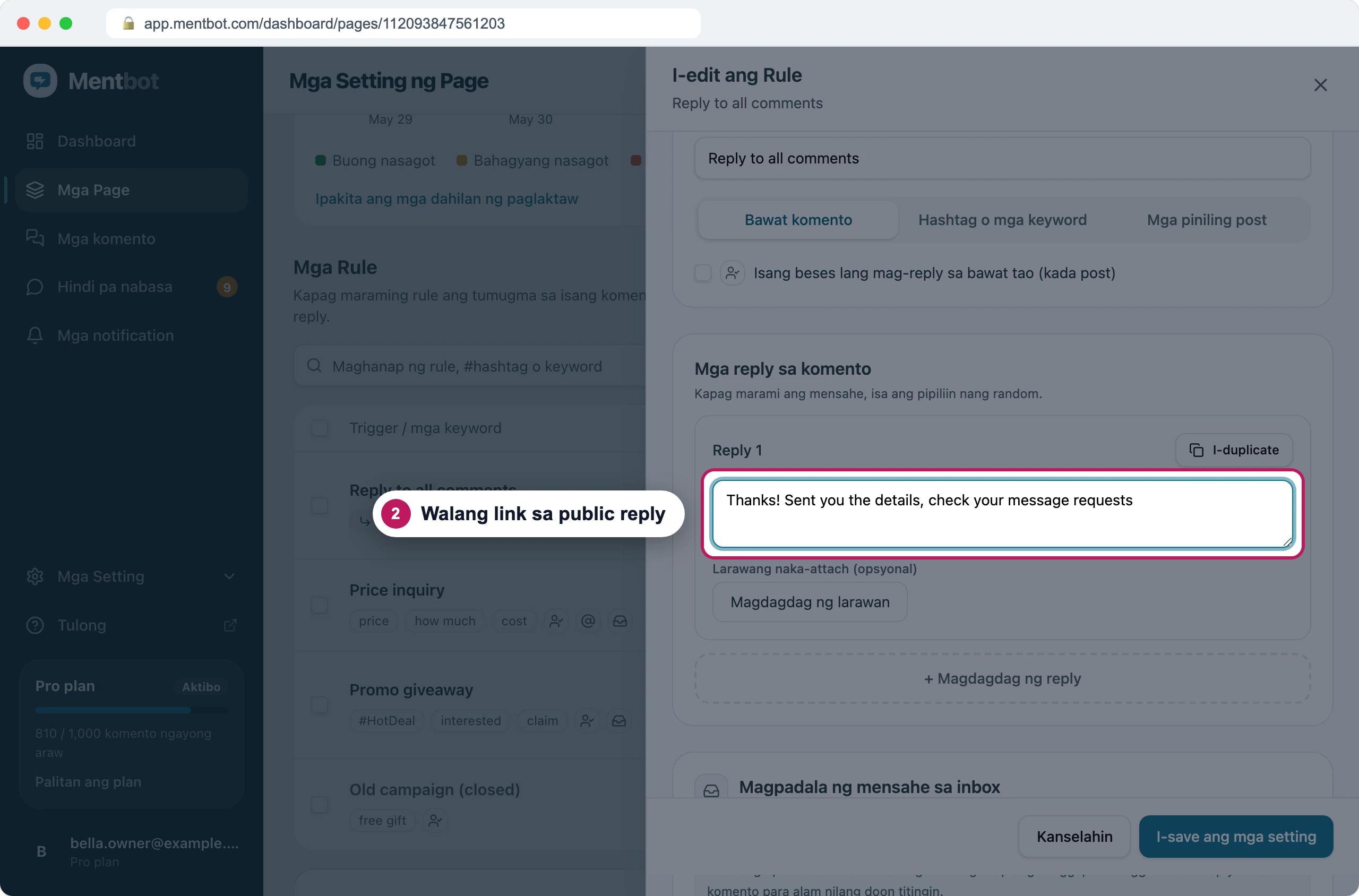The image size is (1359, 896).
Task: Click the Mga notification bell icon
Action: (x=35, y=335)
